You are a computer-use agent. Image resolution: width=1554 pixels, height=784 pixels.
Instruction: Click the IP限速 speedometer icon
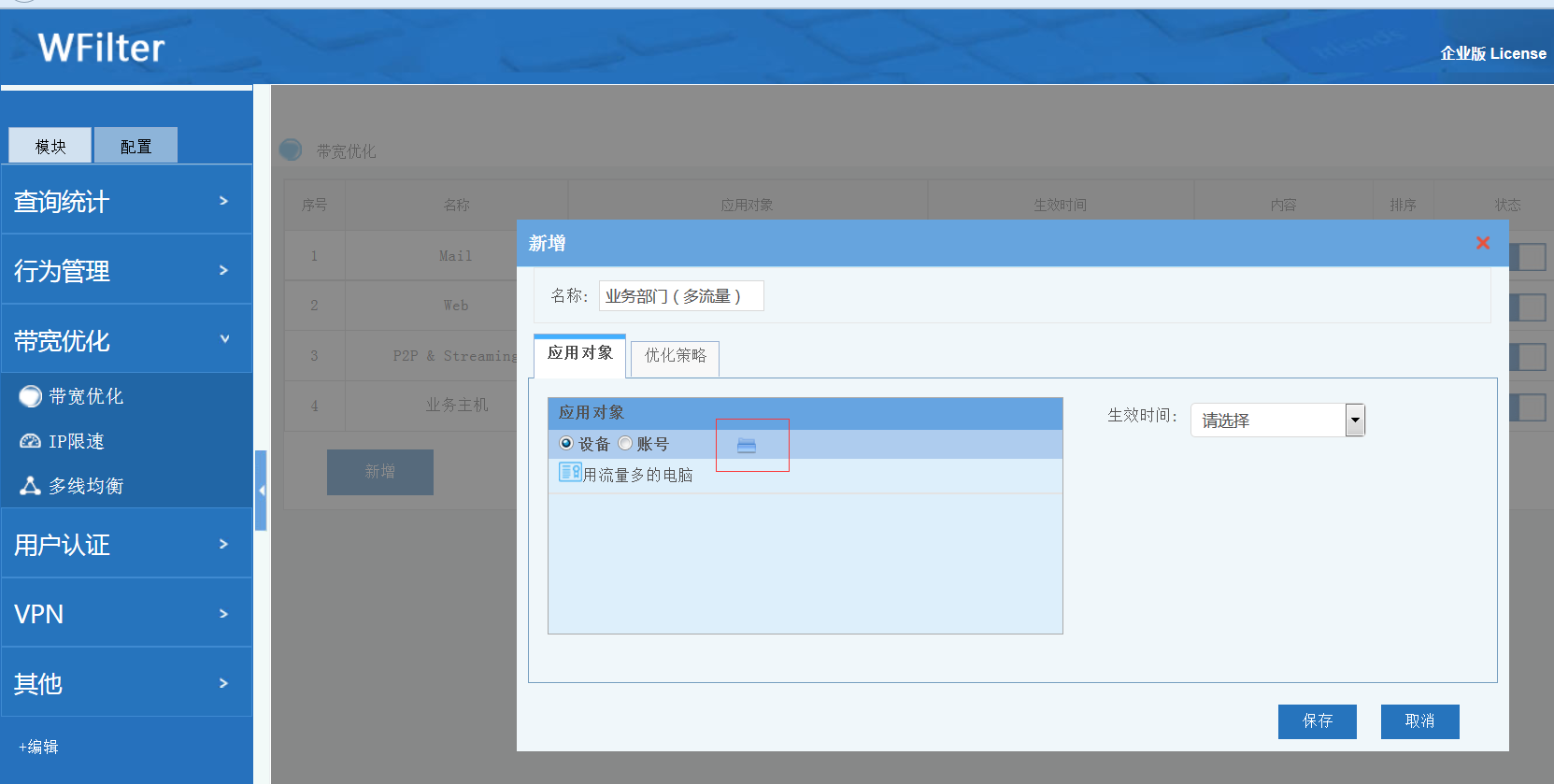pos(31,441)
